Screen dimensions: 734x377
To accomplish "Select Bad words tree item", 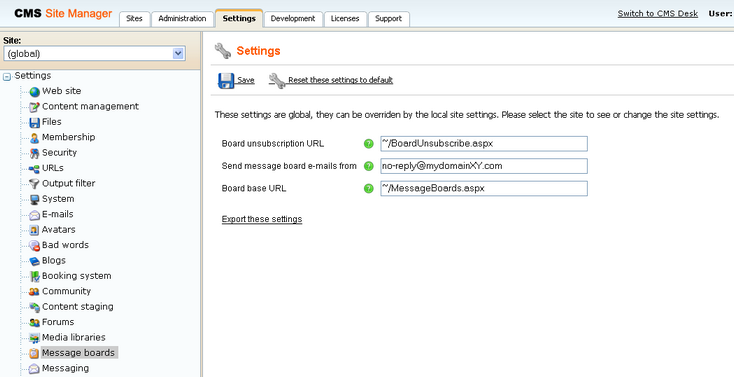I will click(65, 245).
